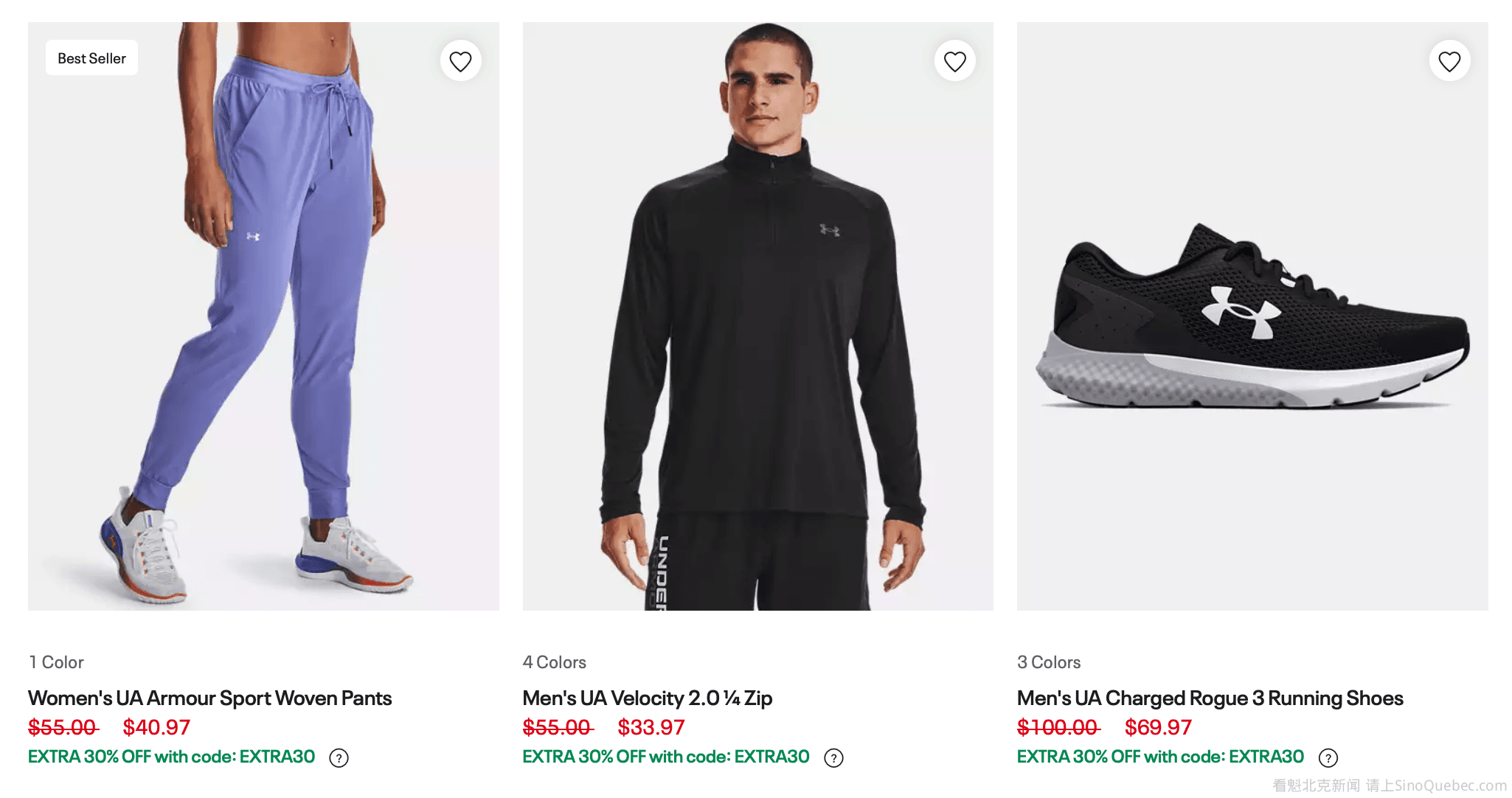Viewport: 1512px width, 798px height.
Task: Click the question mark beside Velocity Zip promo
Action: tap(833, 757)
